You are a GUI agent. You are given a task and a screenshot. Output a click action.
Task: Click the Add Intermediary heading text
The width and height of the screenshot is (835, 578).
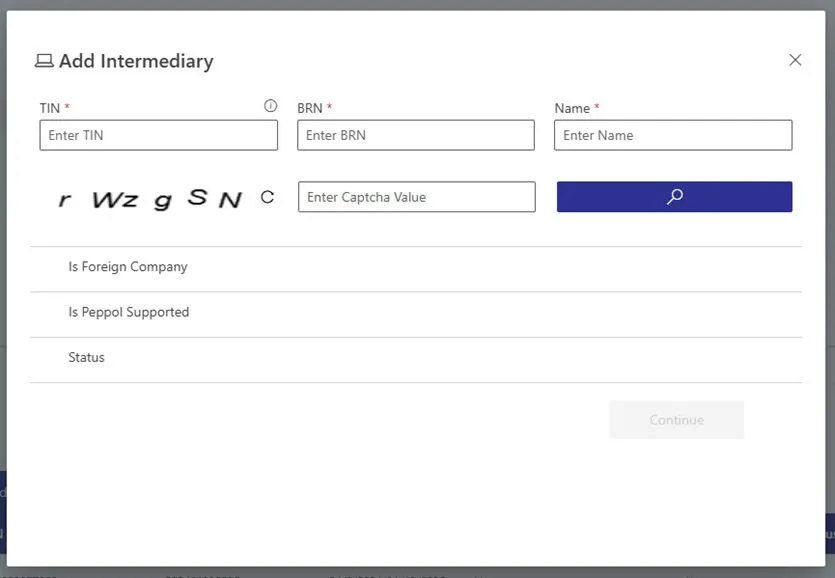coord(135,61)
